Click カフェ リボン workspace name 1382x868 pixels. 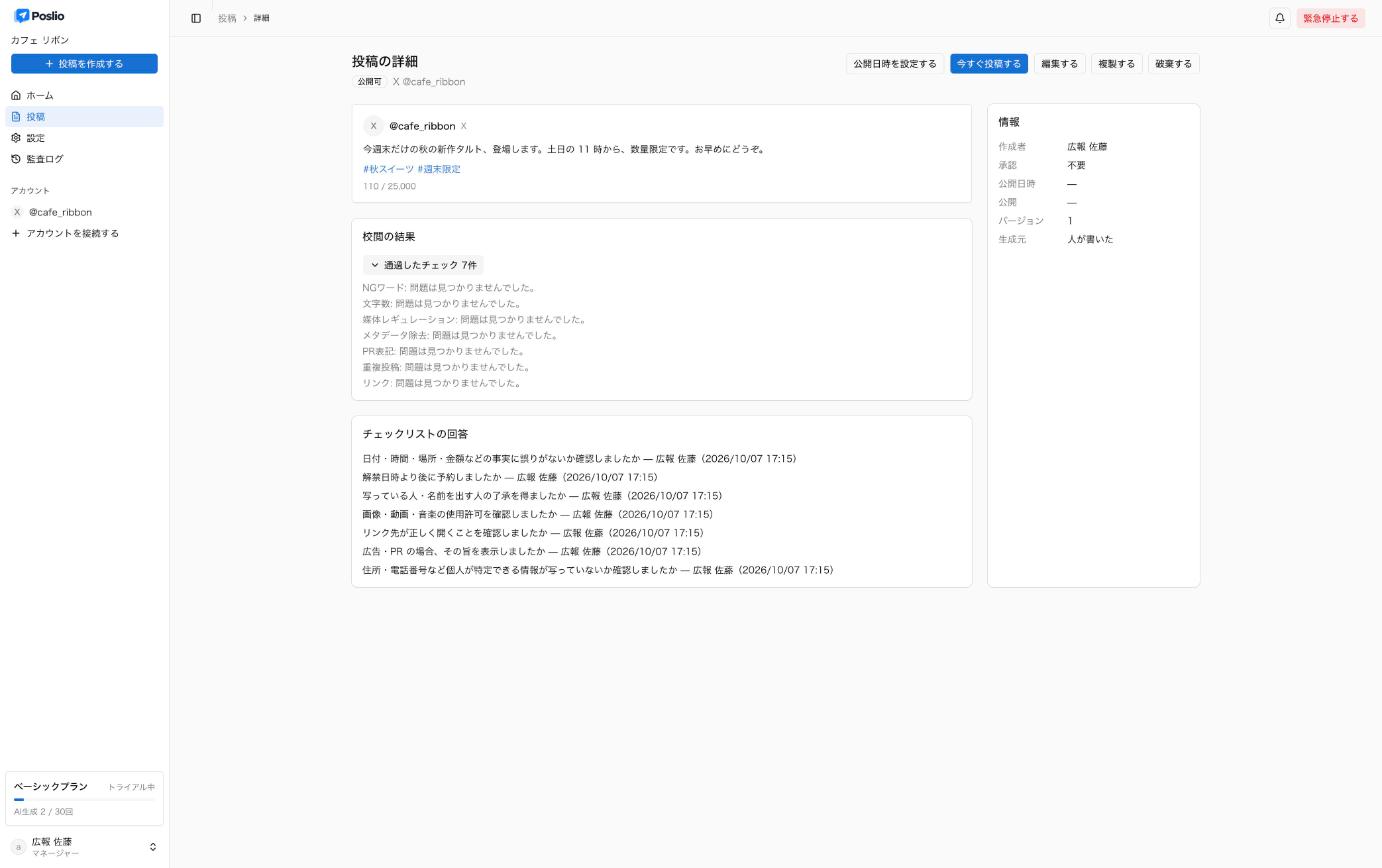pos(40,40)
